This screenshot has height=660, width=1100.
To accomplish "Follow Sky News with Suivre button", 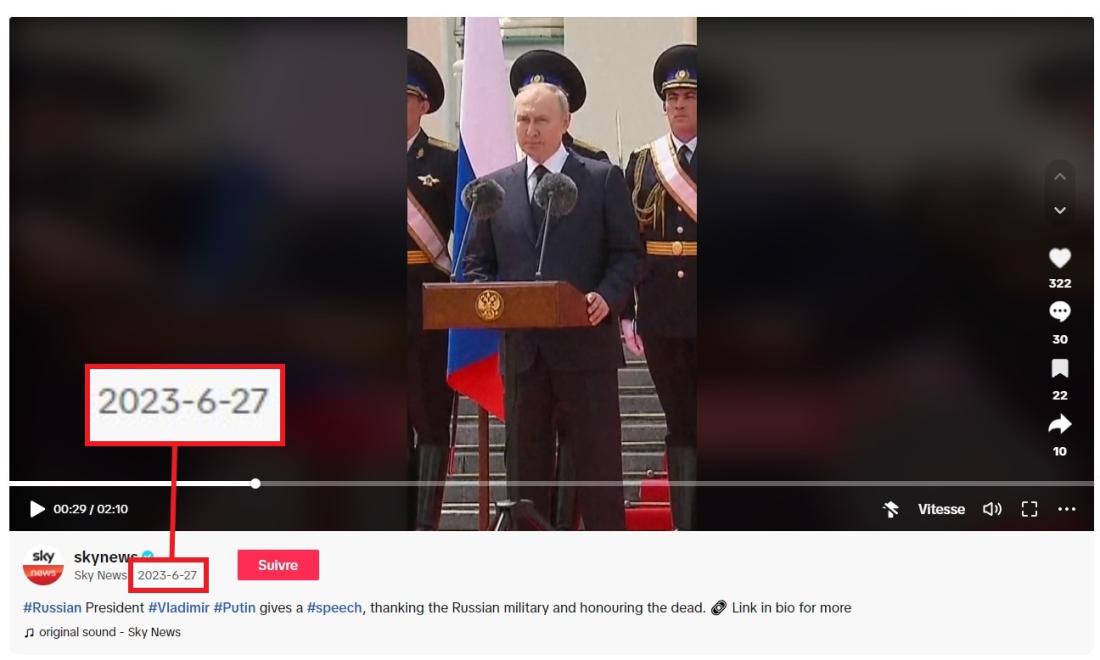I will [x=278, y=565].
